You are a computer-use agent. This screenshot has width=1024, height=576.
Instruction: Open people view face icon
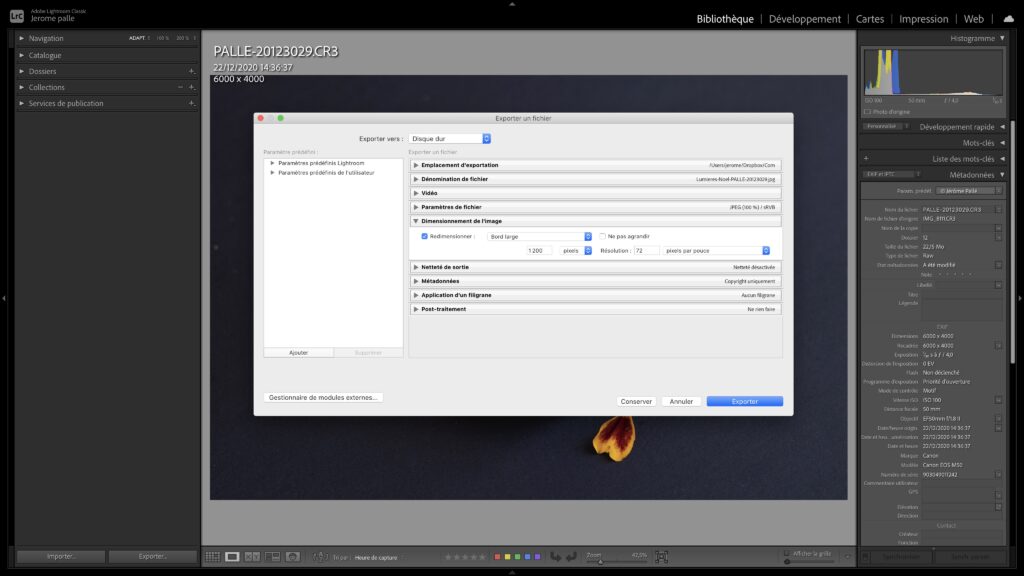tap(293, 556)
